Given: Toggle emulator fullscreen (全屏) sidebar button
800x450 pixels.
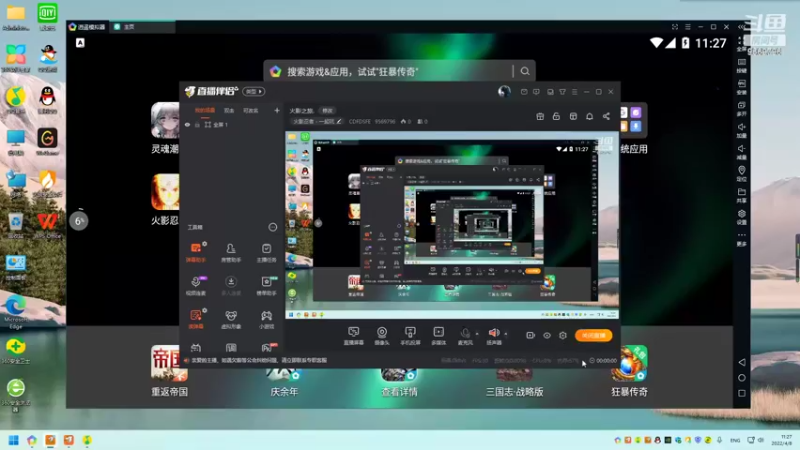Looking at the screenshot, I should tap(742, 43).
